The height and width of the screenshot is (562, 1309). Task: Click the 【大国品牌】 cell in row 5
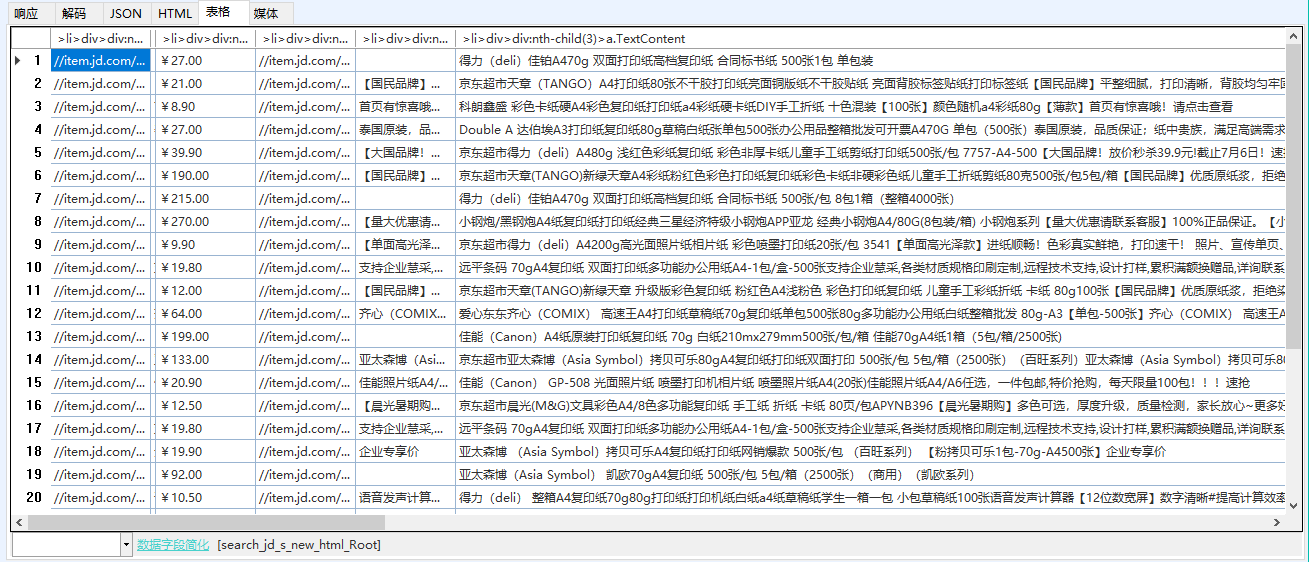click(x=404, y=153)
